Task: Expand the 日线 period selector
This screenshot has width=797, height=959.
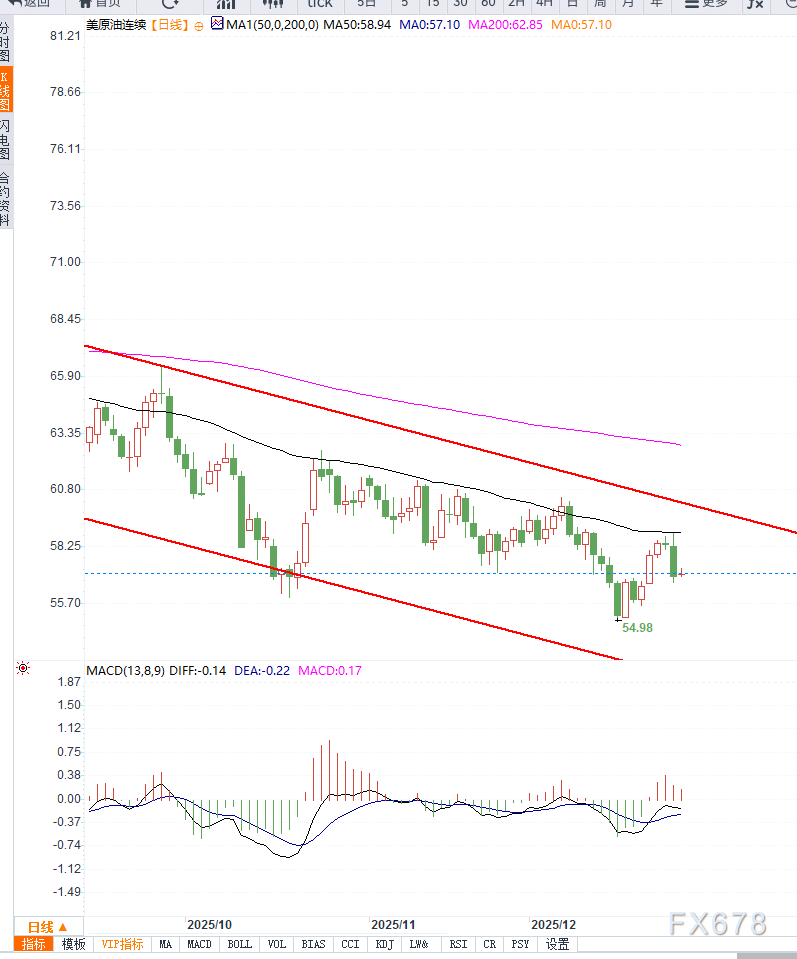Action: 48,927
